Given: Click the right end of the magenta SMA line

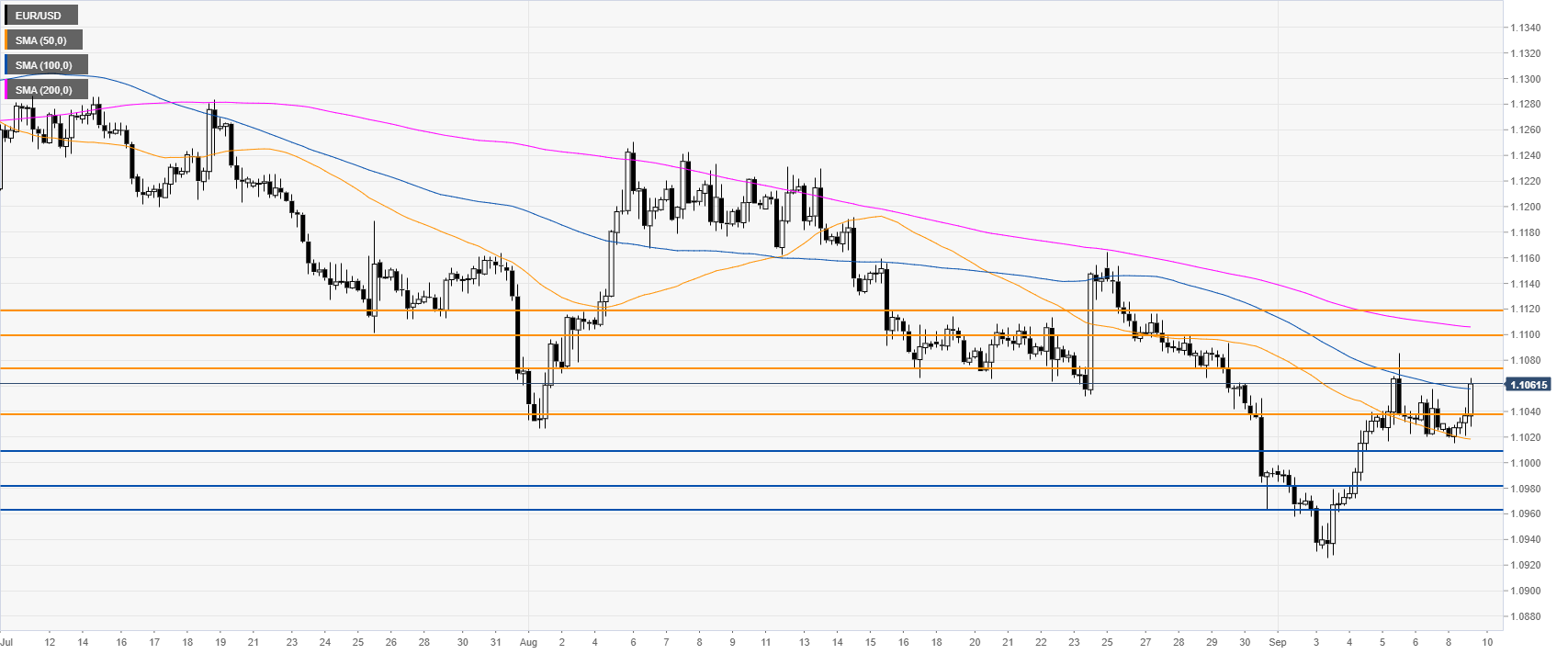Looking at the screenshot, I should click(1469, 327).
